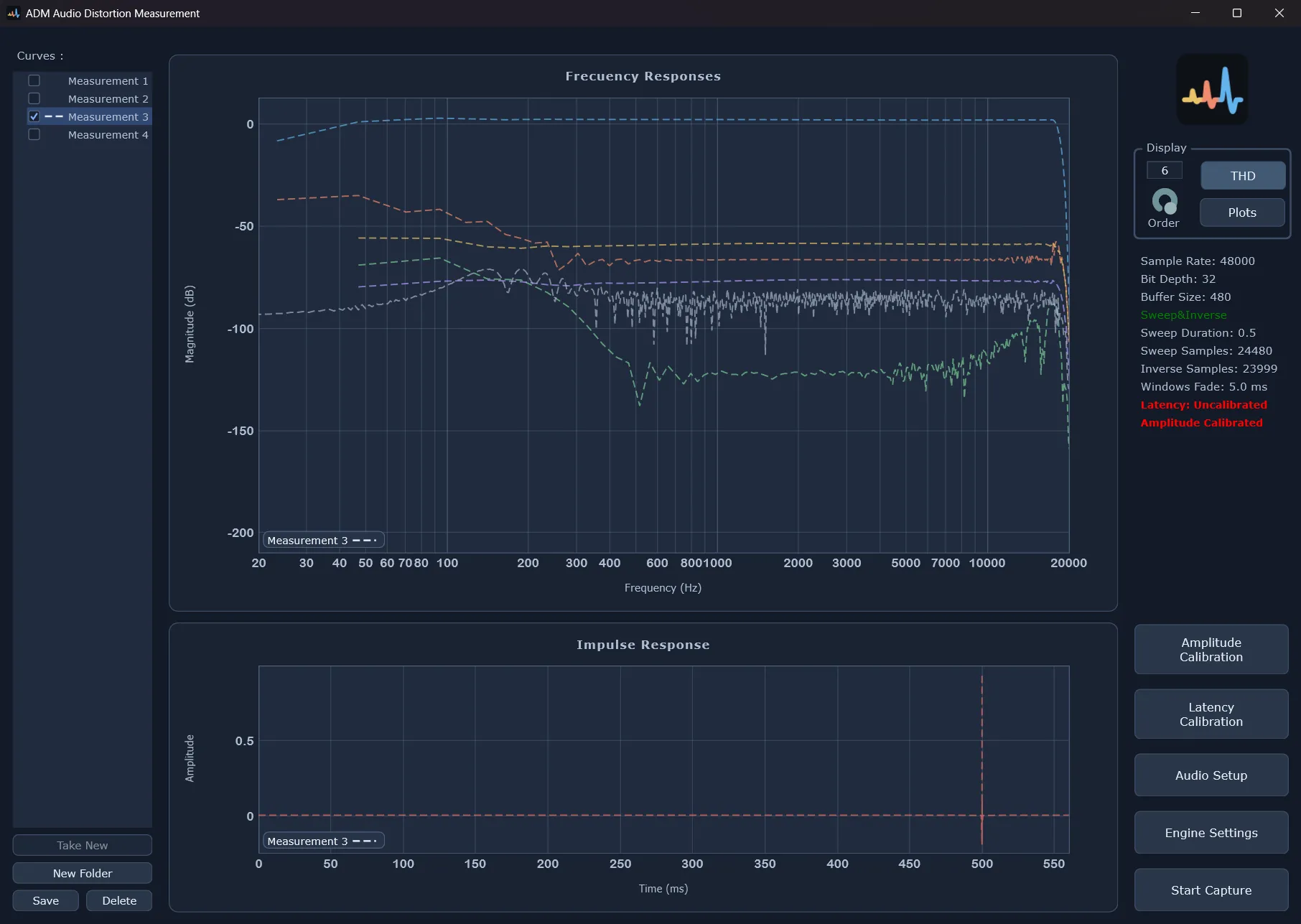Select the Measurement 4 curve label

click(108, 135)
